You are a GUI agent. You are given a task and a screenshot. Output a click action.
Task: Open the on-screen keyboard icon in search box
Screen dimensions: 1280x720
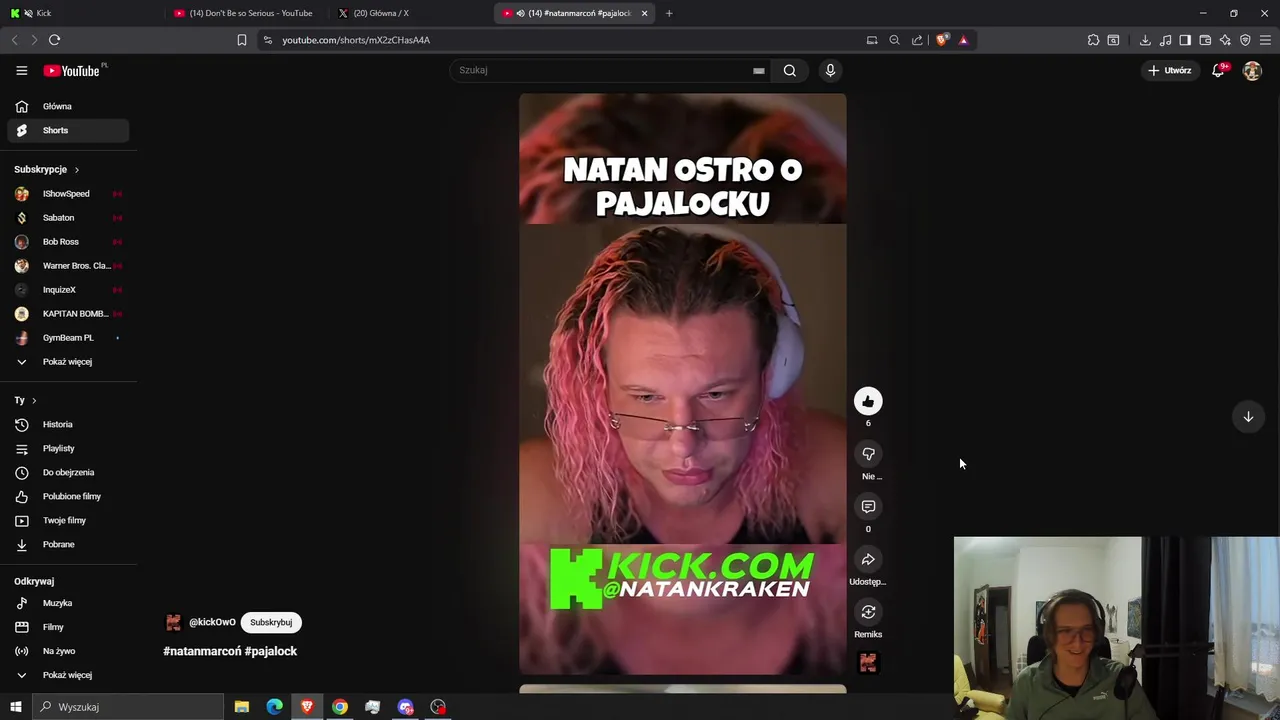759,70
